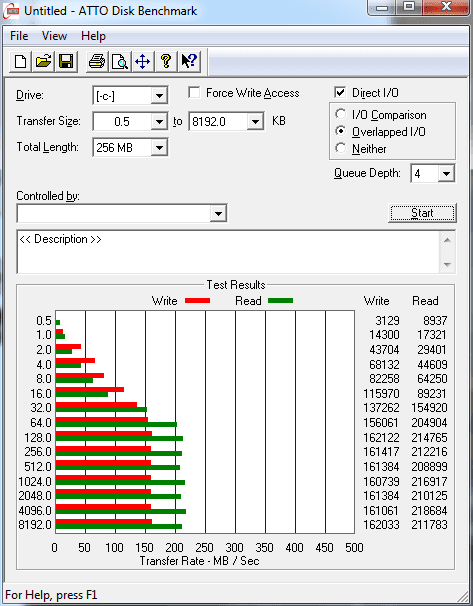Open the Drive dropdown showing [-c-]
This screenshot has width=473, height=606.
coord(159,96)
